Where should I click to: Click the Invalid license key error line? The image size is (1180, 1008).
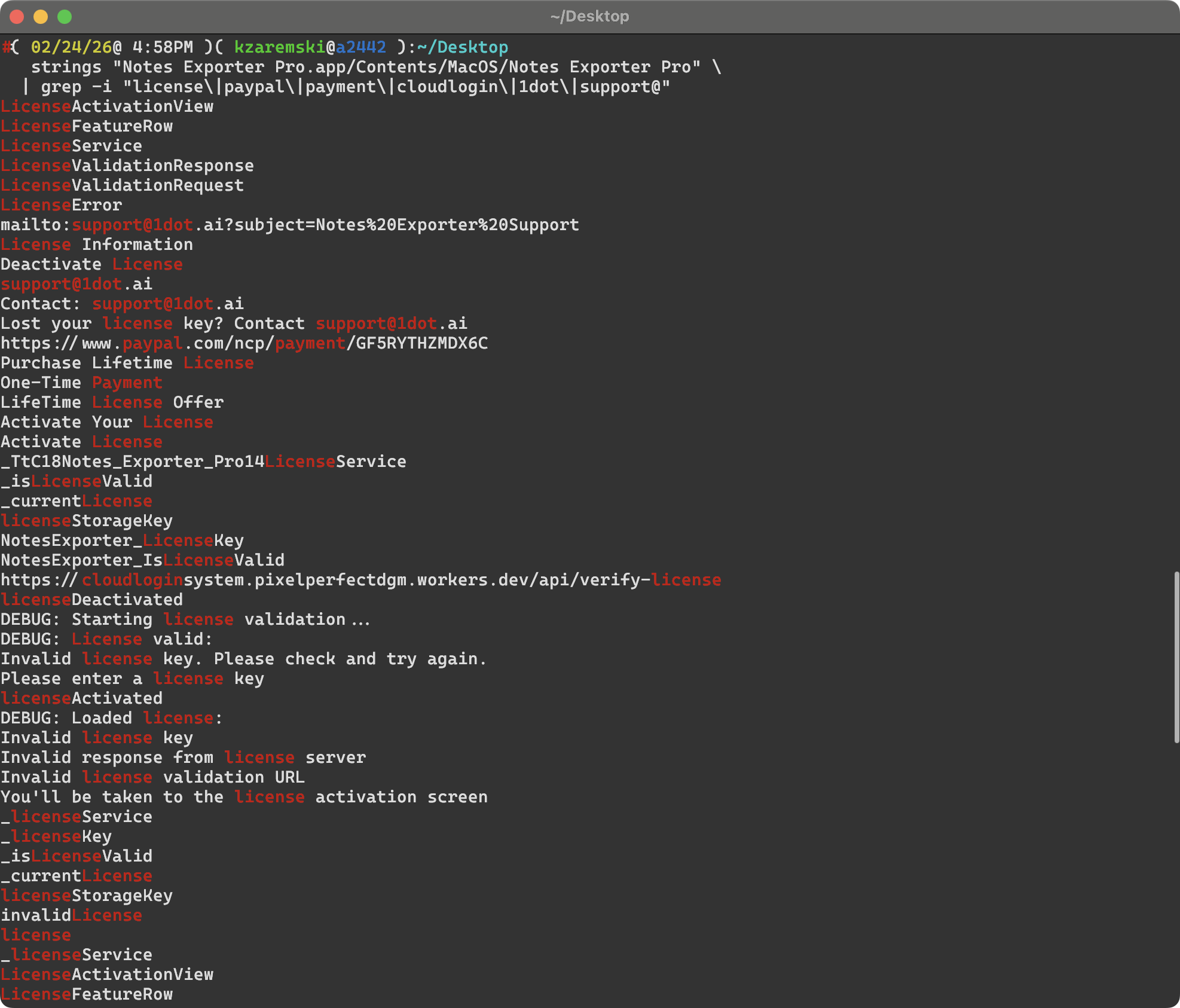242,658
